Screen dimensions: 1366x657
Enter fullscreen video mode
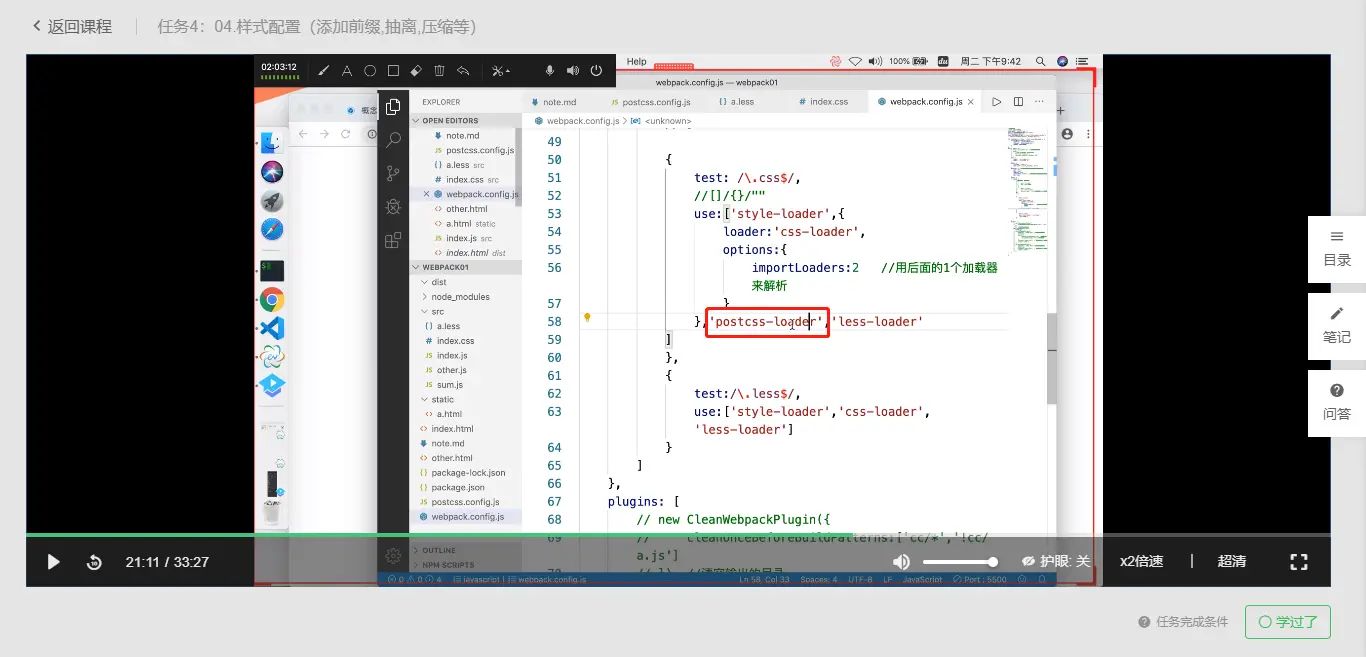1299,562
